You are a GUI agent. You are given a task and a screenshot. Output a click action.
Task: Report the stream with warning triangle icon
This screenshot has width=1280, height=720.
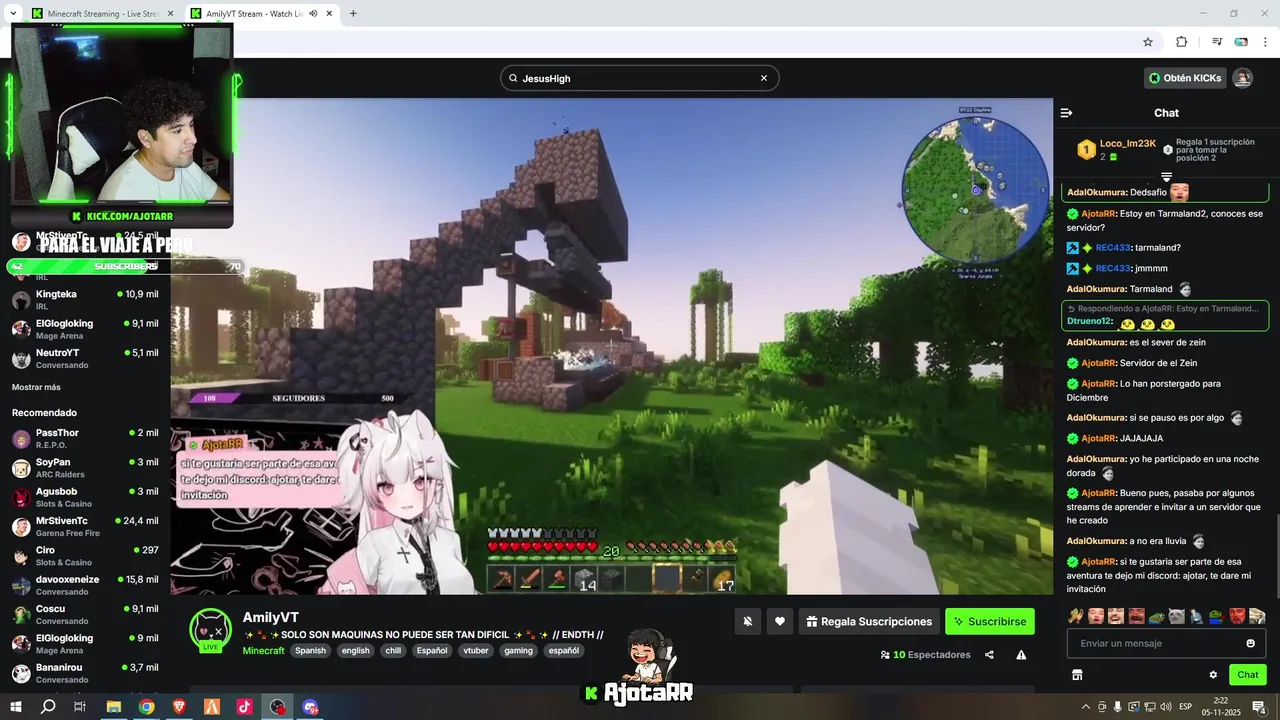tap(1021, 655)
